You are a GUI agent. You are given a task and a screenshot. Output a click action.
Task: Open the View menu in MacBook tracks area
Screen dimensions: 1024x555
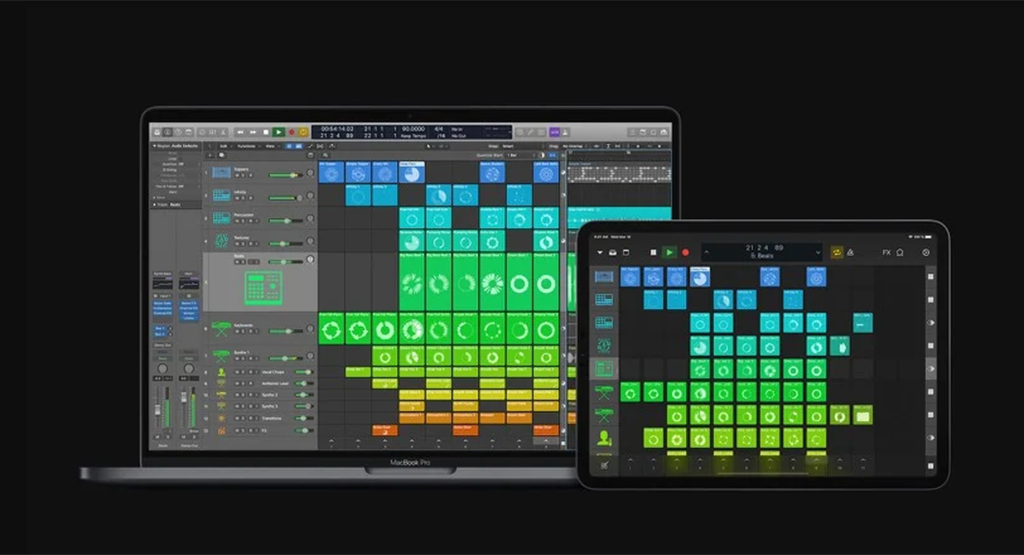click(270, 146)
